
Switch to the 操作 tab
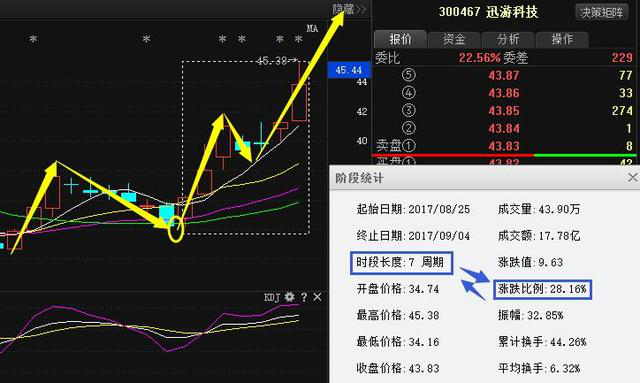[x=562, y=39]
